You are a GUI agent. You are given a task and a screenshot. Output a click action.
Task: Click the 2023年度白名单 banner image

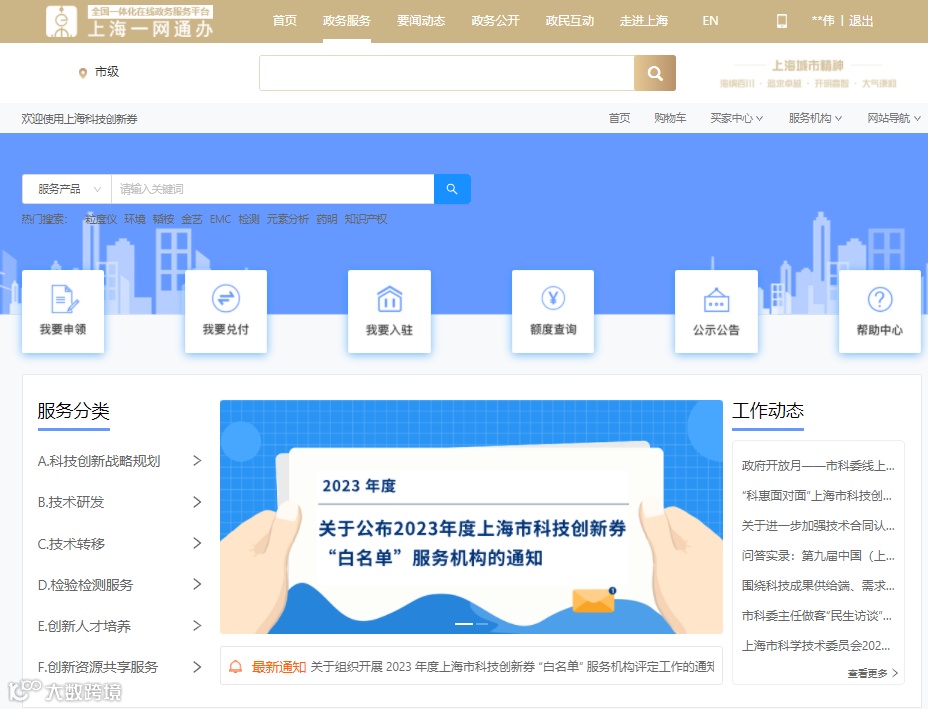tap(471, 517)
